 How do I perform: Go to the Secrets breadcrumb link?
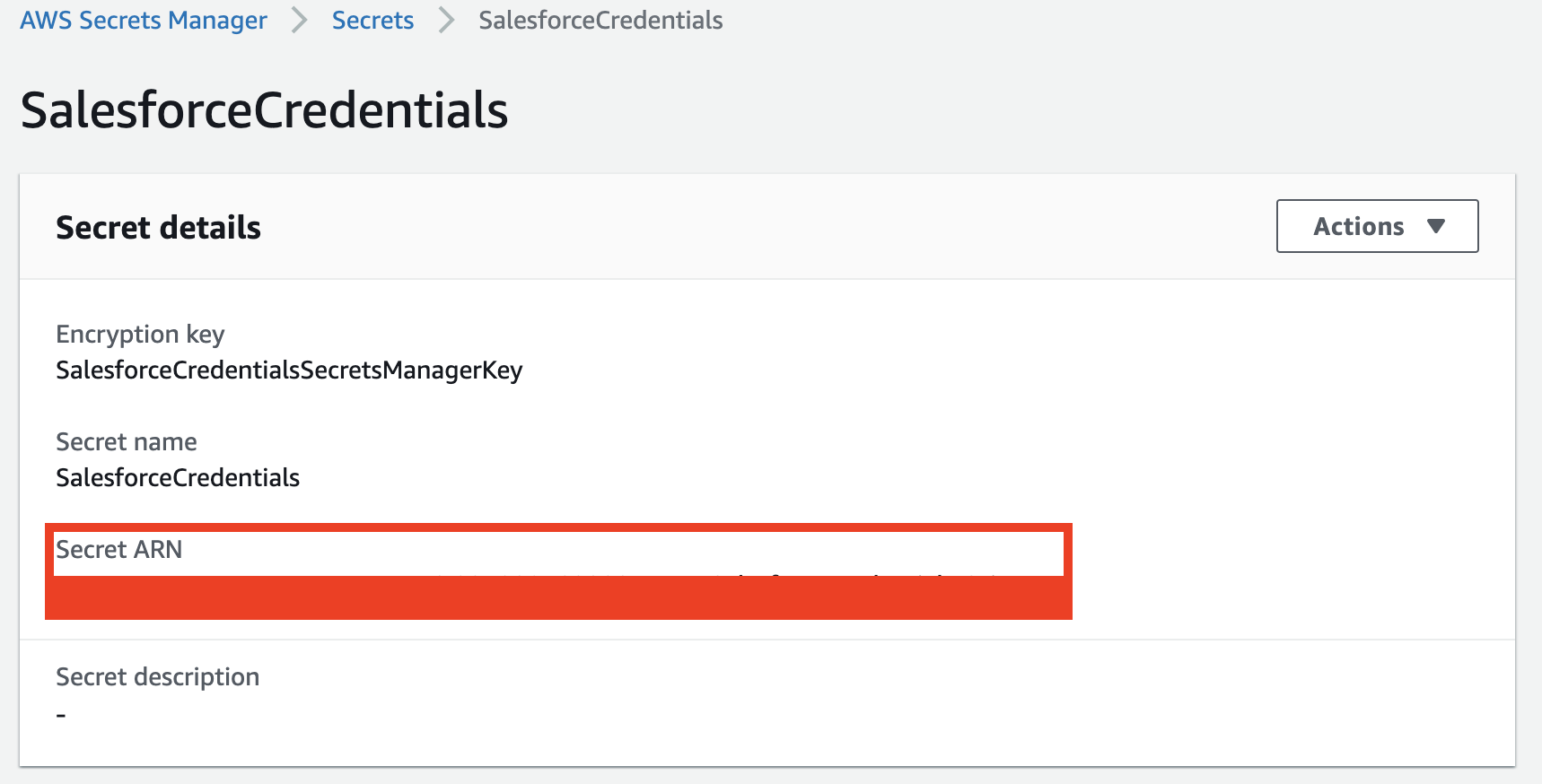(x=372, y=20)
